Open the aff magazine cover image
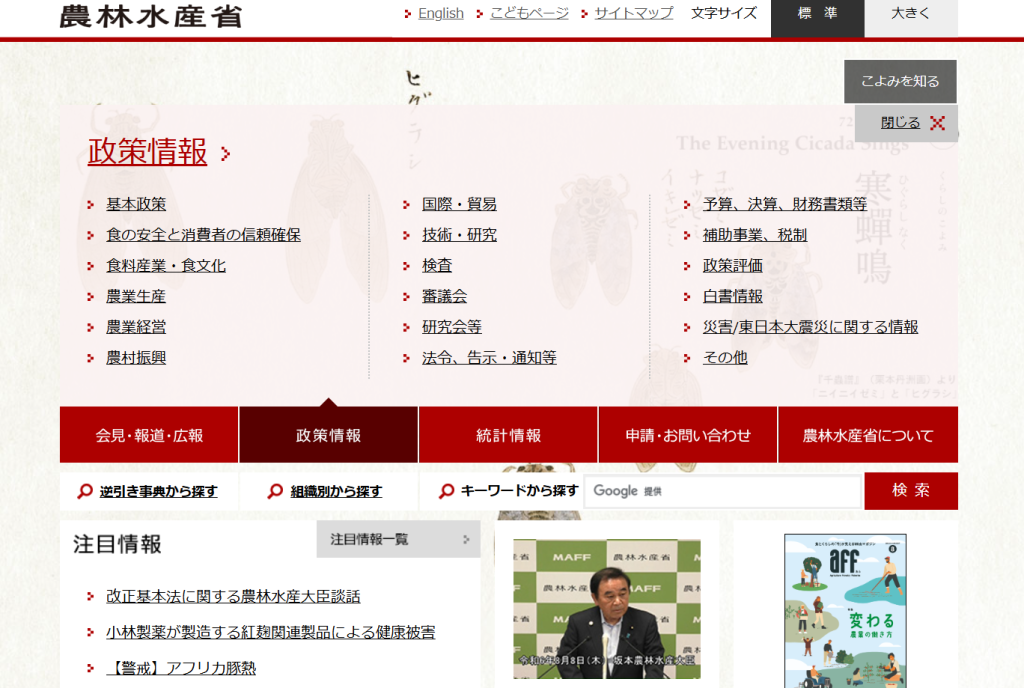1024x688 pixels. (844, 610)
